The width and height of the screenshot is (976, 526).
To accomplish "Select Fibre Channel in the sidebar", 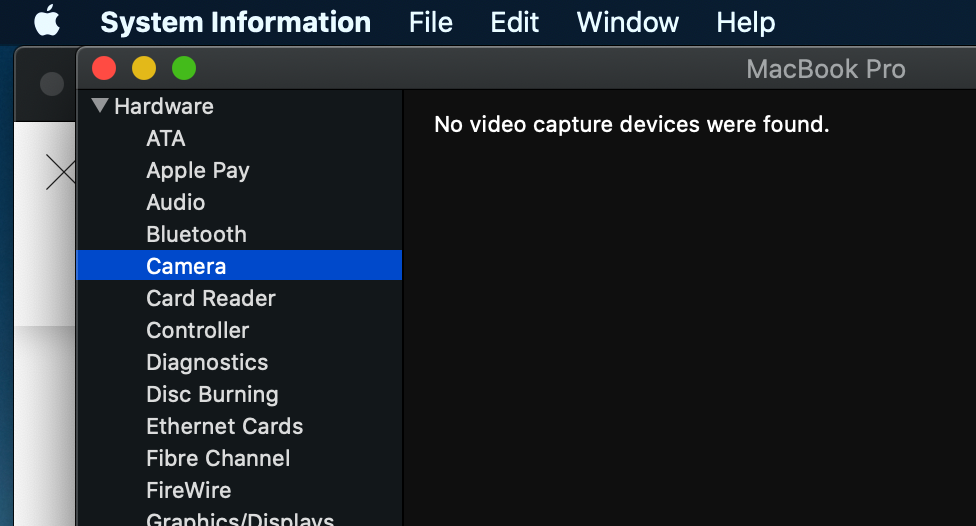I will coord(218,458).
